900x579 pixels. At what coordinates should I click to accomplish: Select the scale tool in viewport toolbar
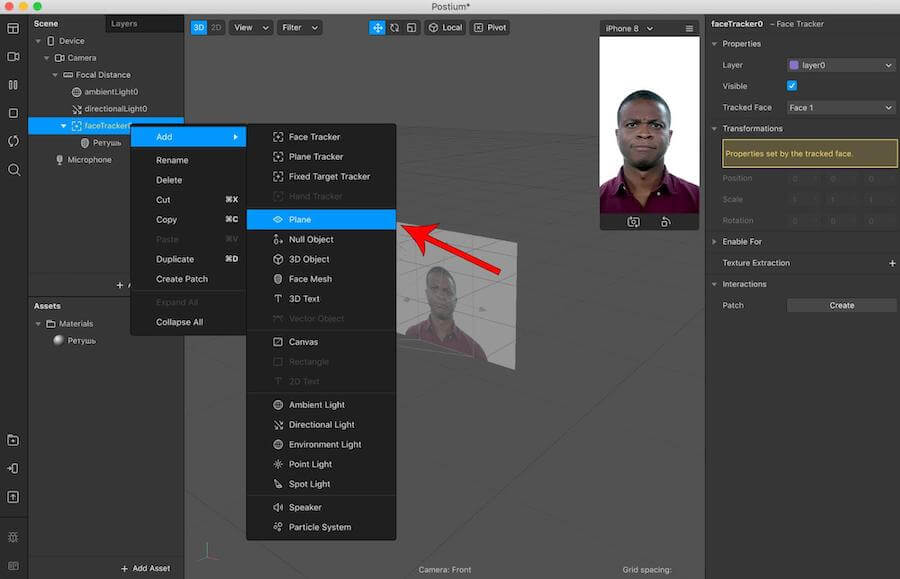[x=410, y=28]
